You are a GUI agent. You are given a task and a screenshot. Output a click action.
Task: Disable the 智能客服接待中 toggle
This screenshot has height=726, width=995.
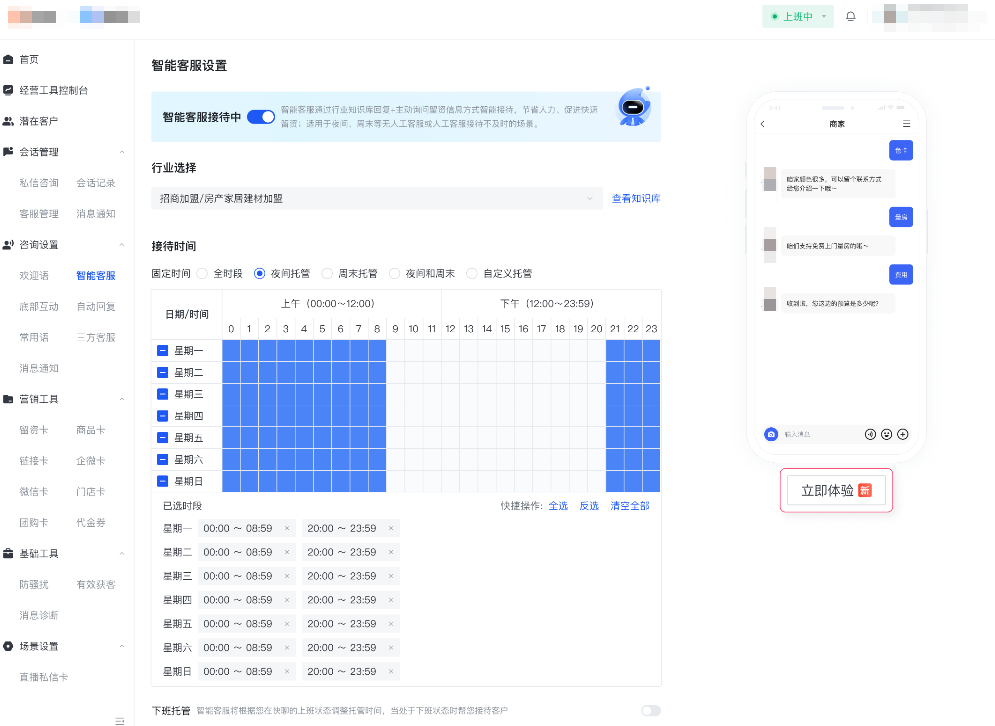click(260, 116)
